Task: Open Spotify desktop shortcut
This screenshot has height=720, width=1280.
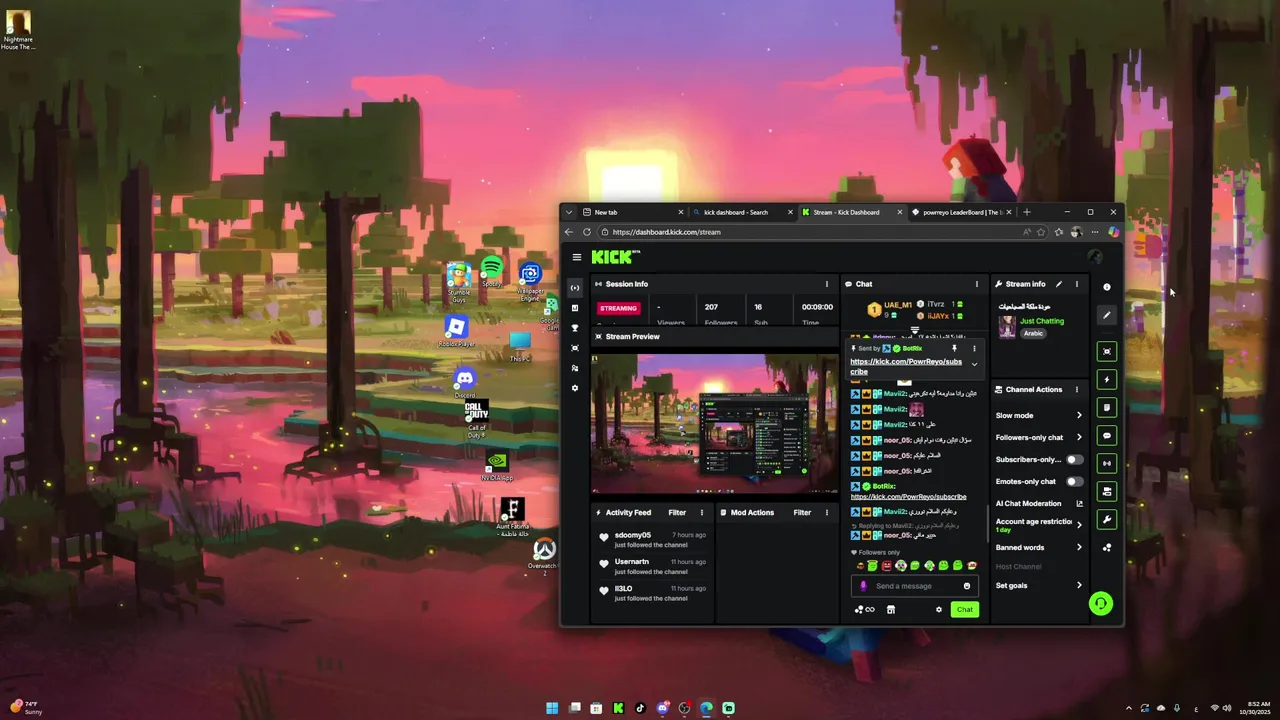Action: click(491, 271)
